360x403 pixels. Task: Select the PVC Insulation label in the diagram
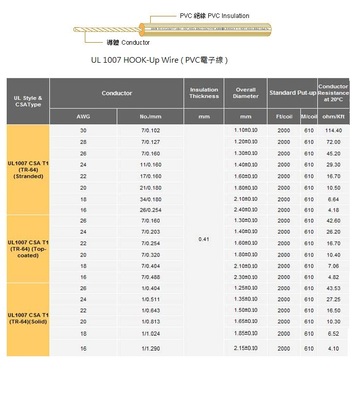coord(214,16)
